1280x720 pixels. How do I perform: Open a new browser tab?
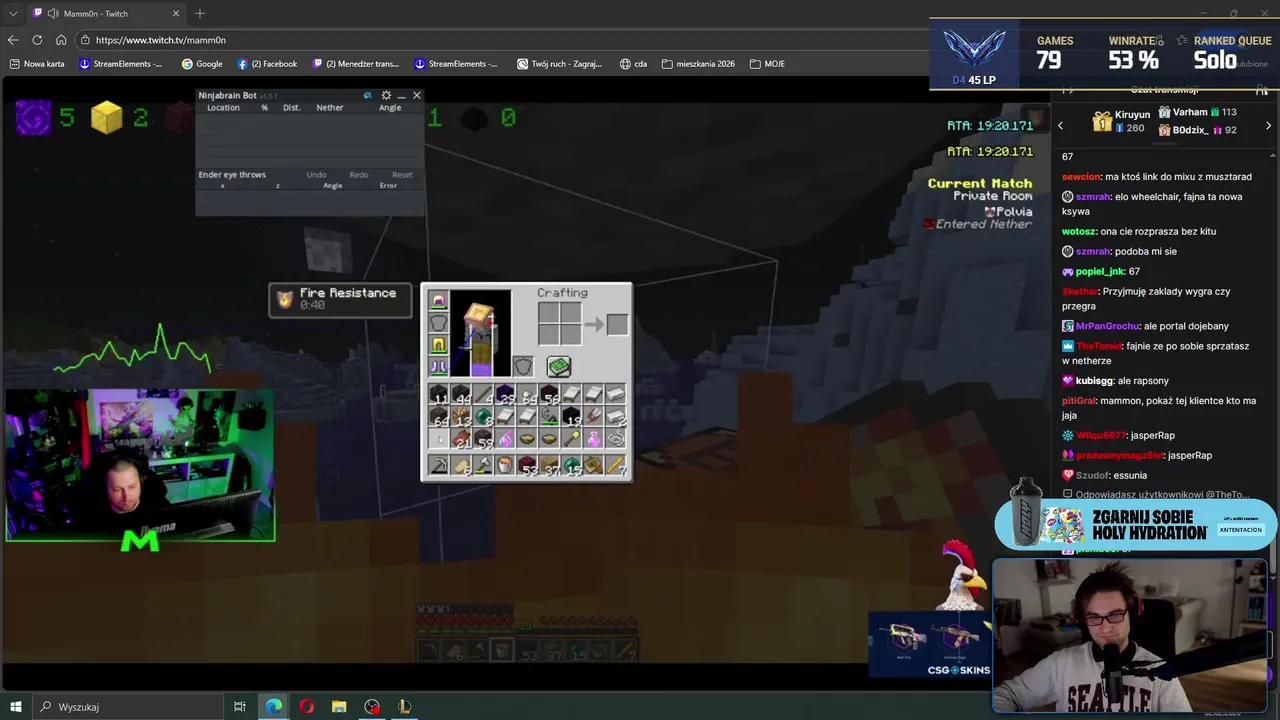tap(200, 14)
